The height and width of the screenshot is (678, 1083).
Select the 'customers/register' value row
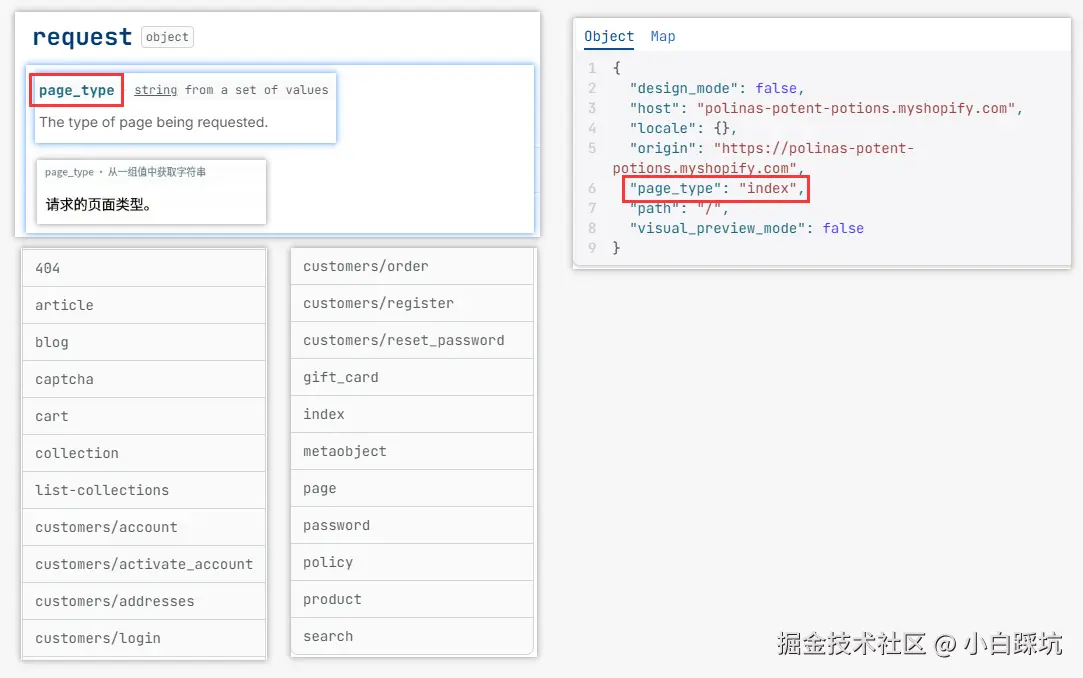click(412, 303)
